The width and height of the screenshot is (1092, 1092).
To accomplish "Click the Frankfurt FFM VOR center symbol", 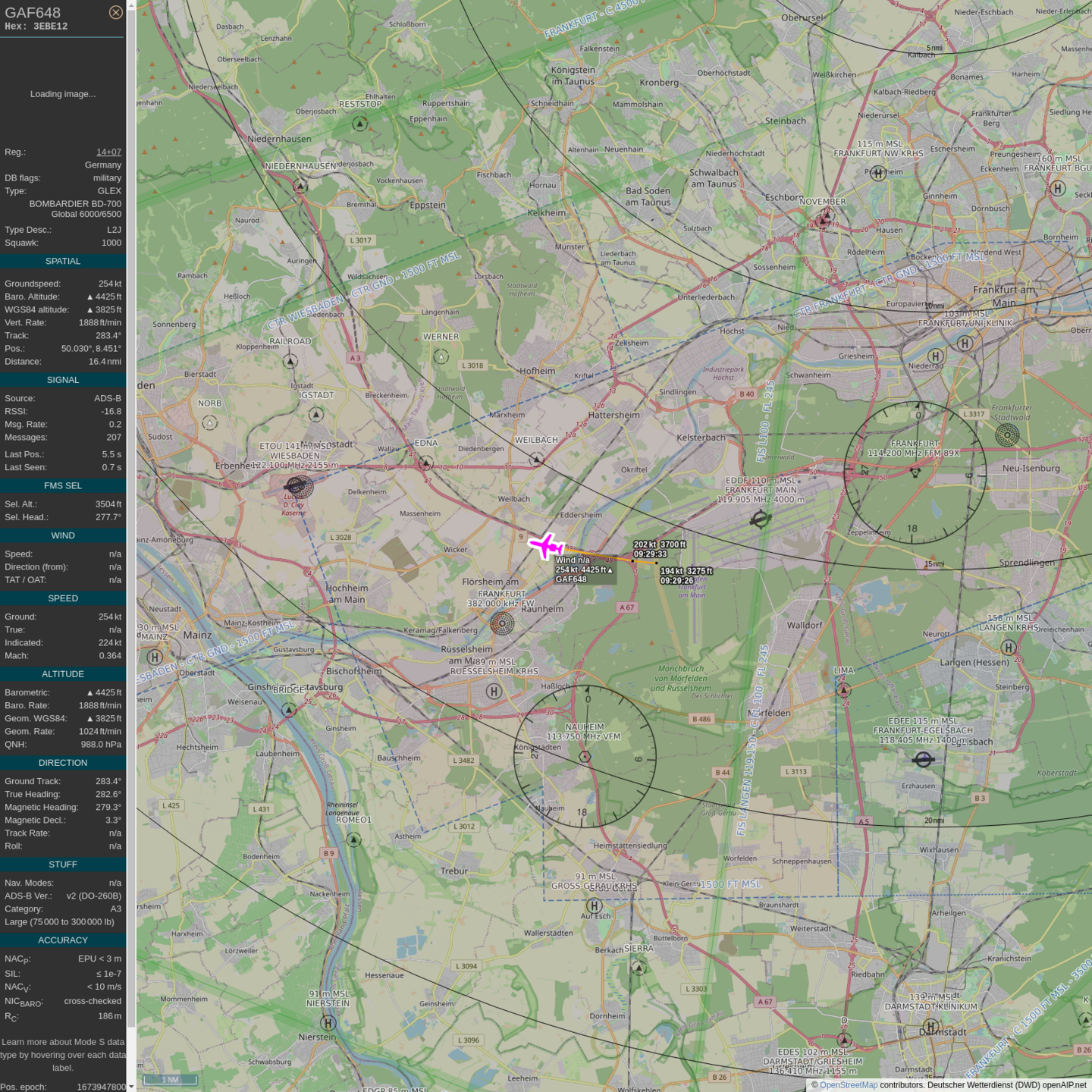I will coord(915,473).
